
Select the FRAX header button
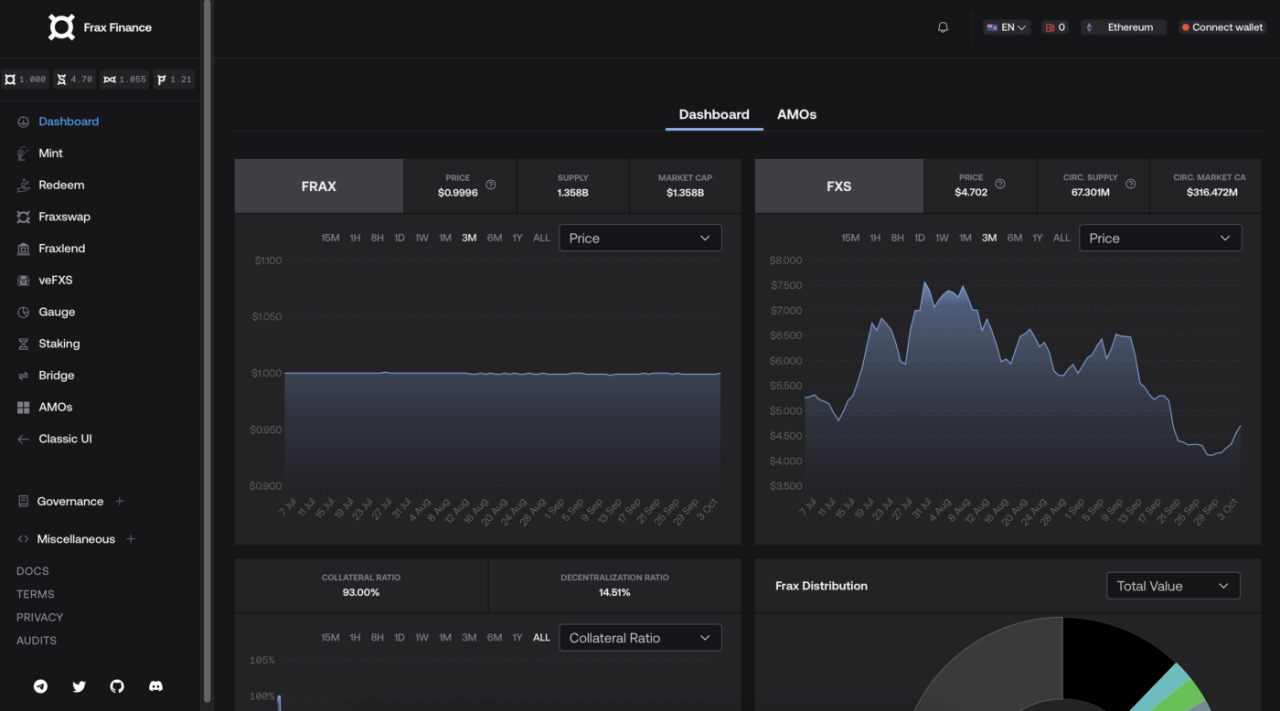pyautogui.click(x=319, y=186)
